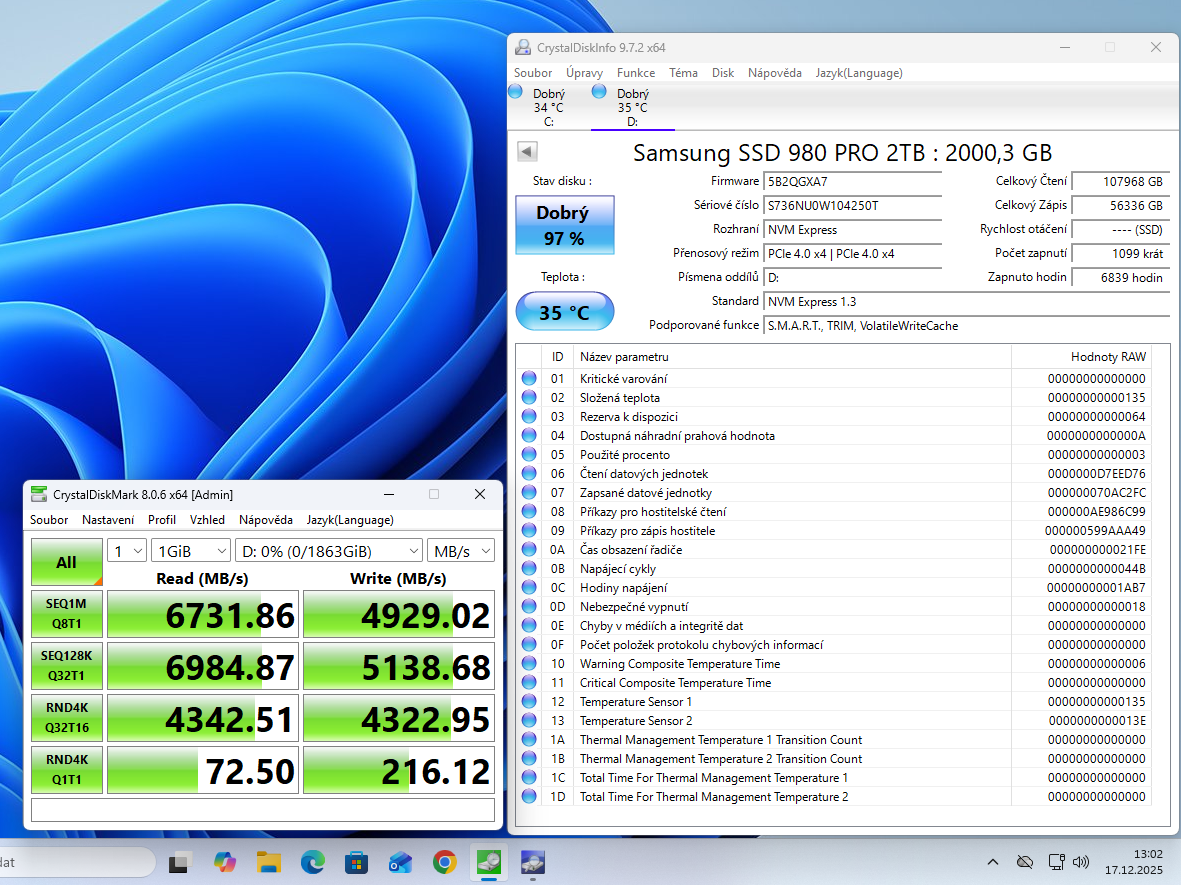Screen dimensions: 1181x885
Task: Click the blue dot beside Kritická varování
Action: (x=528, y=377)
